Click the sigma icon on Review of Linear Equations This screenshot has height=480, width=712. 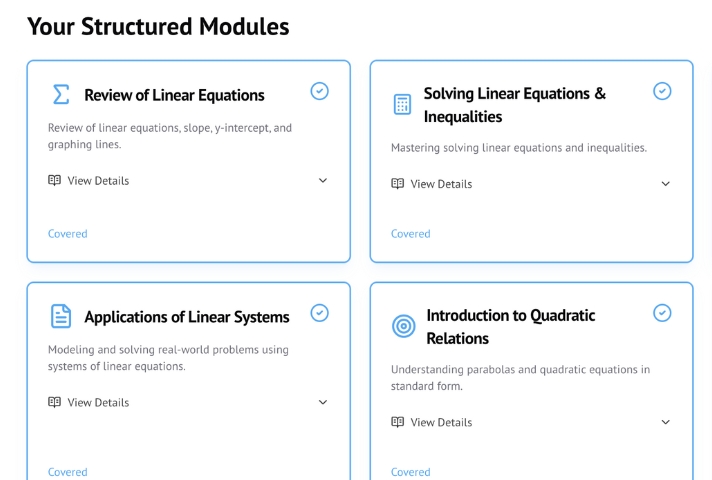61,95
